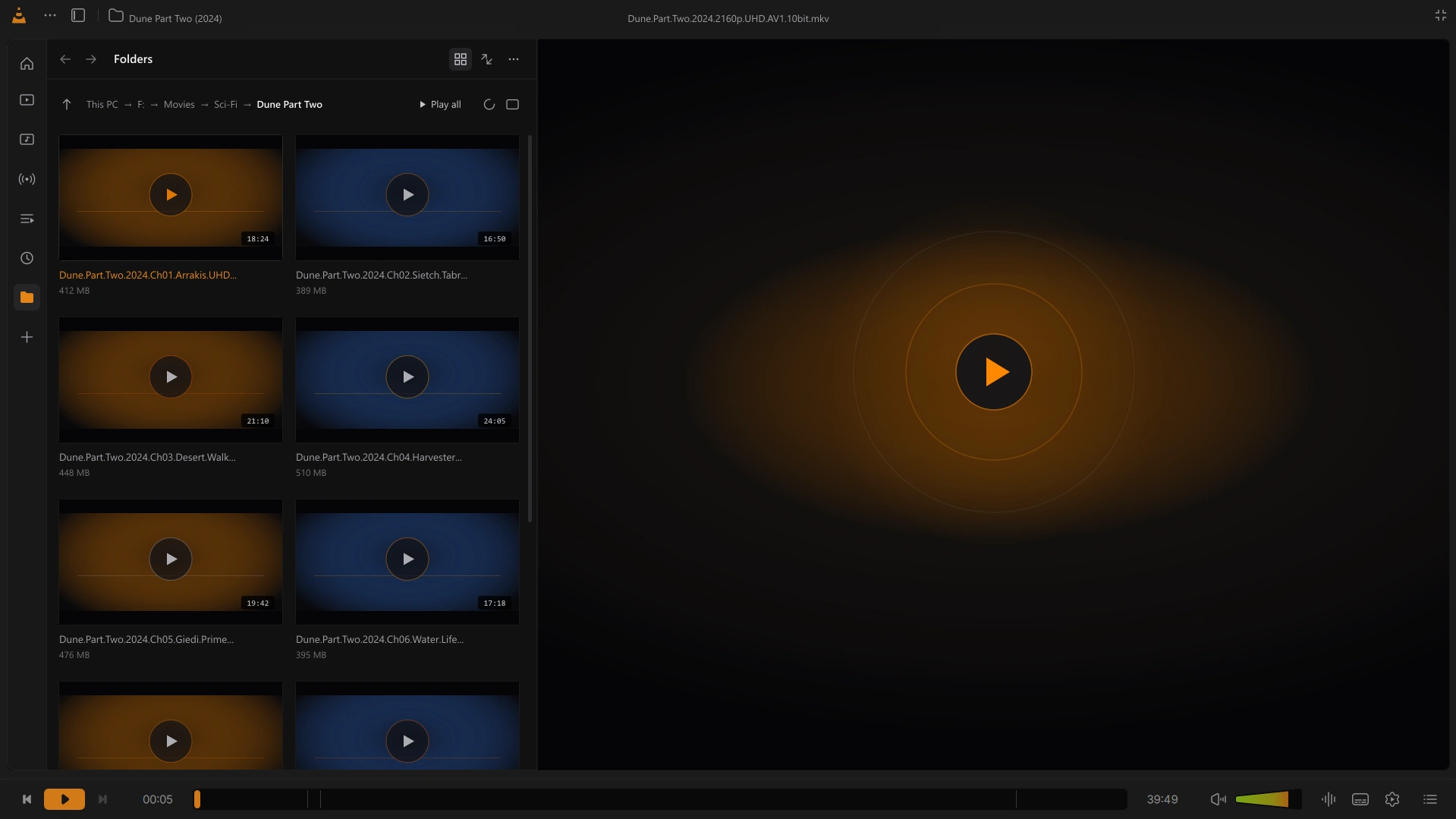The image size is (1456, 819).
Task: Refresh the Dune Part Two folder
Action: [489, 105]
